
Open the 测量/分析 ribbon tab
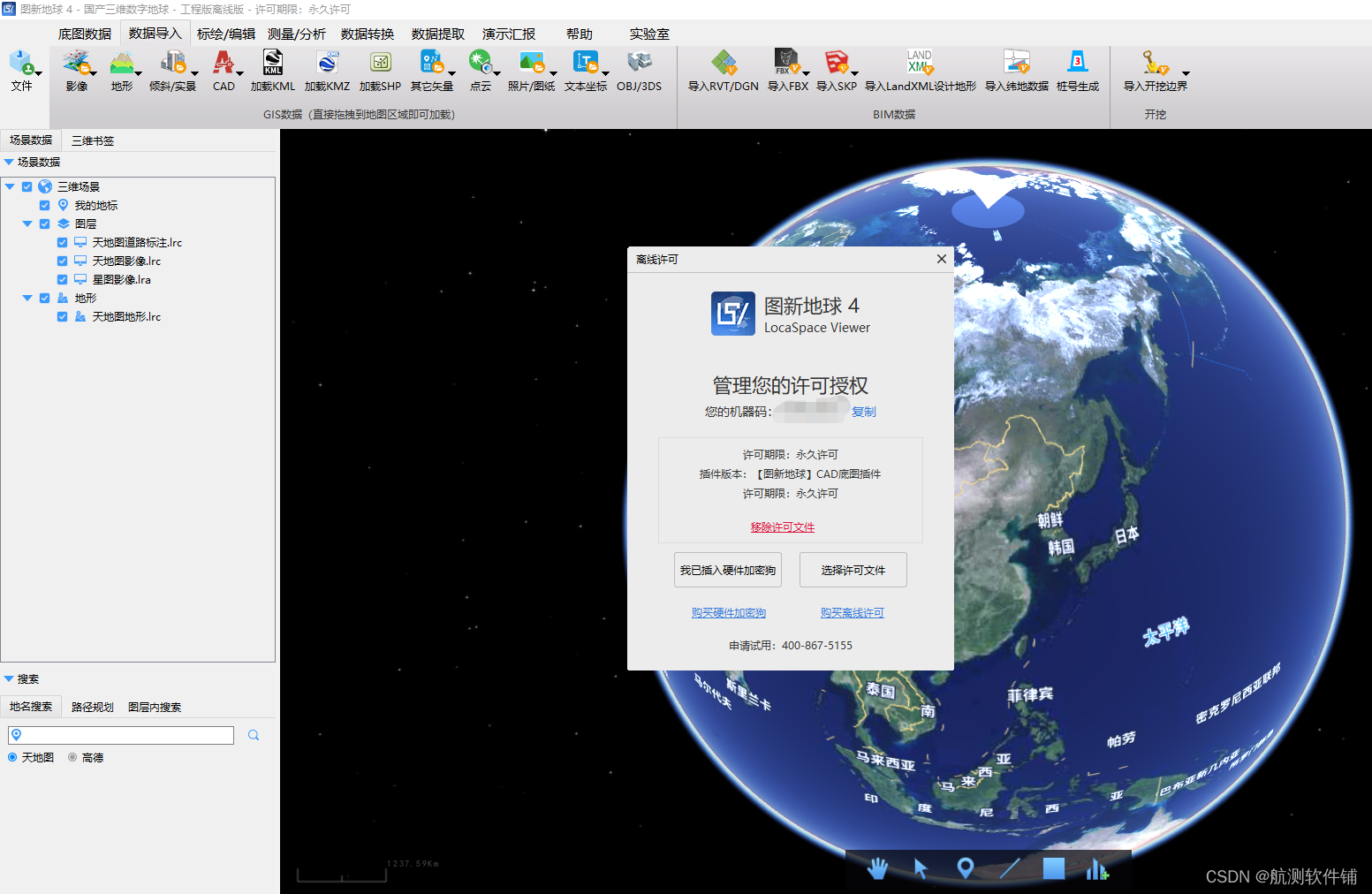pos(297,34)
